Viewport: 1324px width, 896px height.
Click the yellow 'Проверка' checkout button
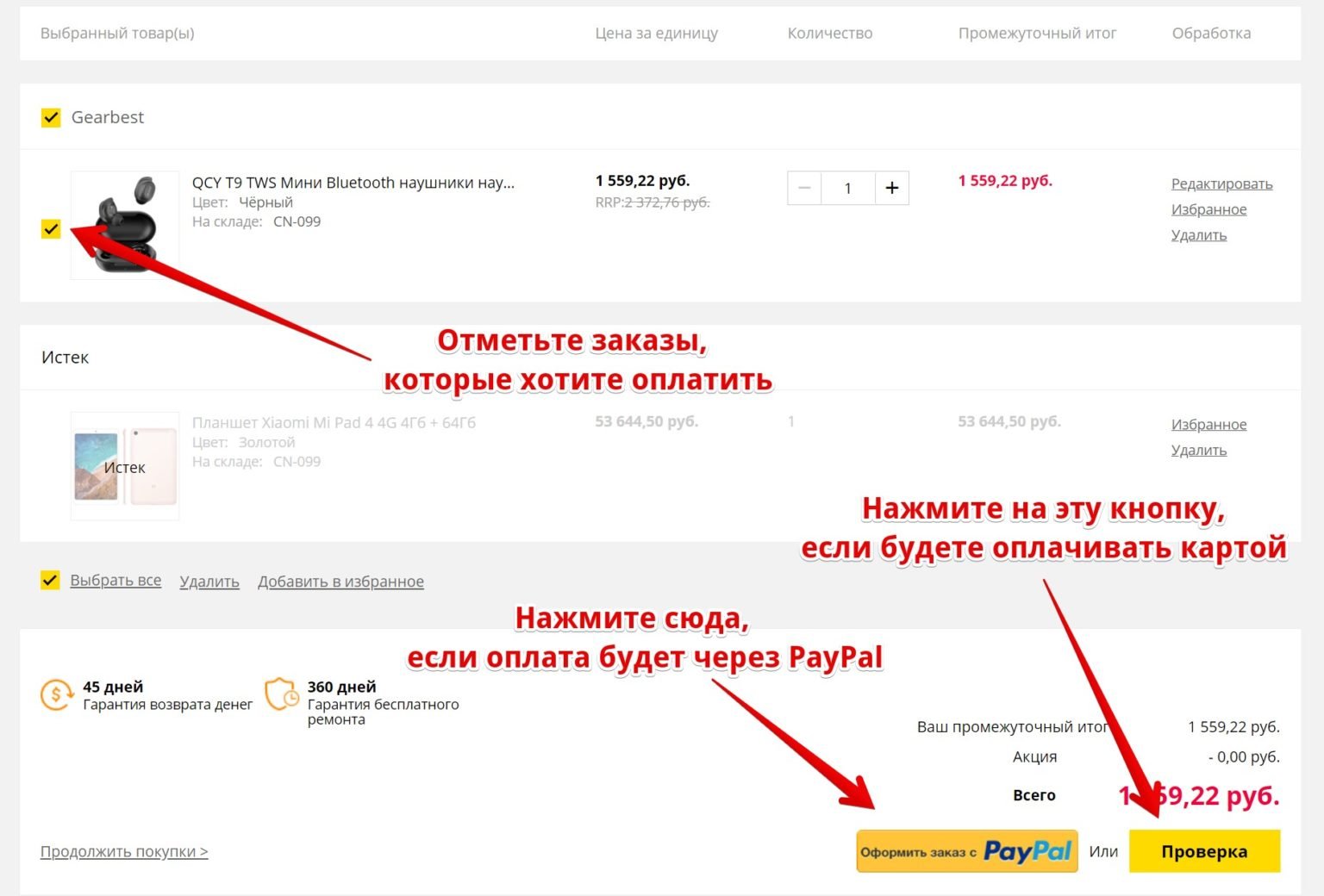[x=1204, y=851]
